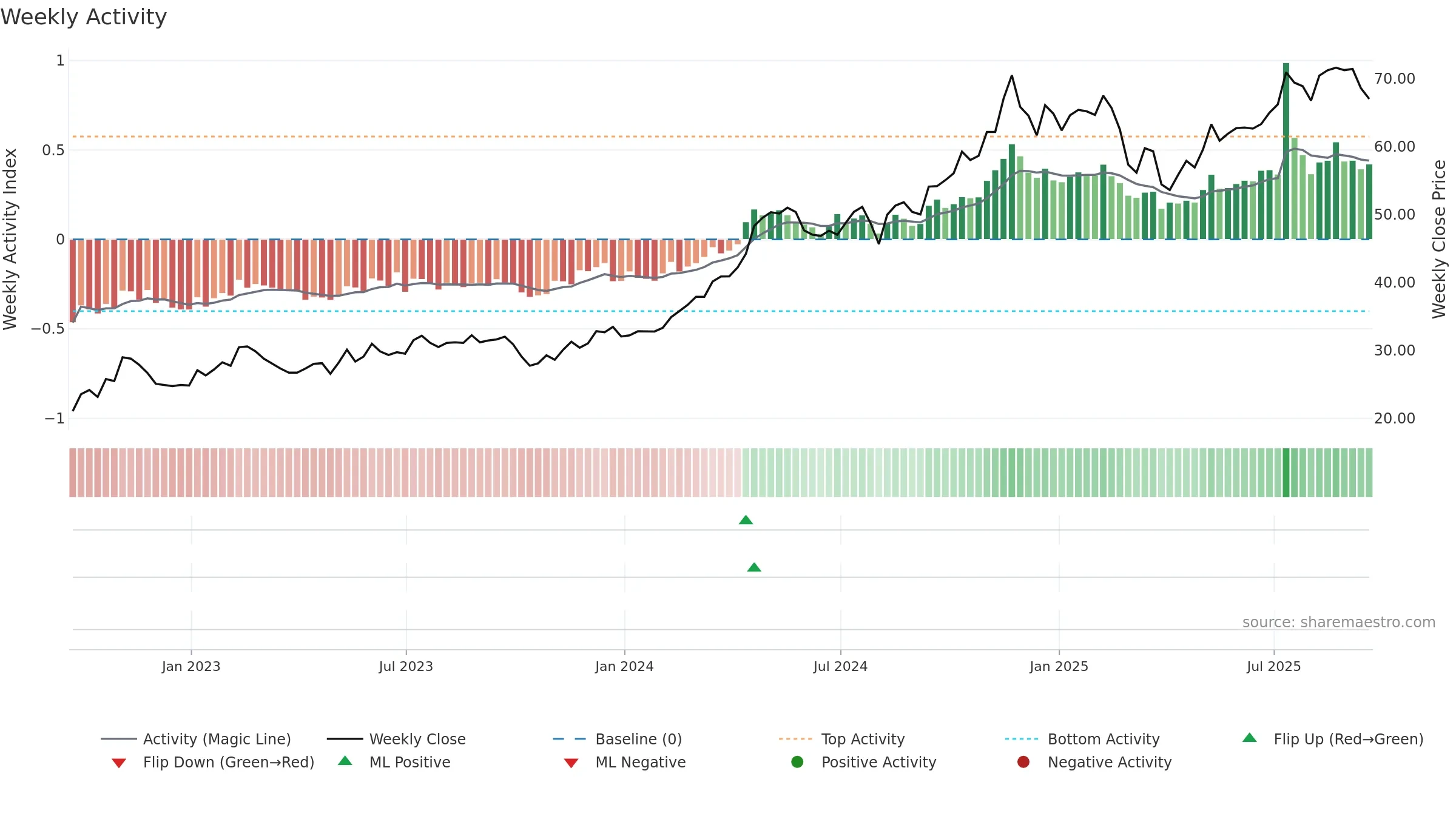Click the Jan 2025 axis label
This screenshot has height=819, width=1456.
click(1059, 666)
